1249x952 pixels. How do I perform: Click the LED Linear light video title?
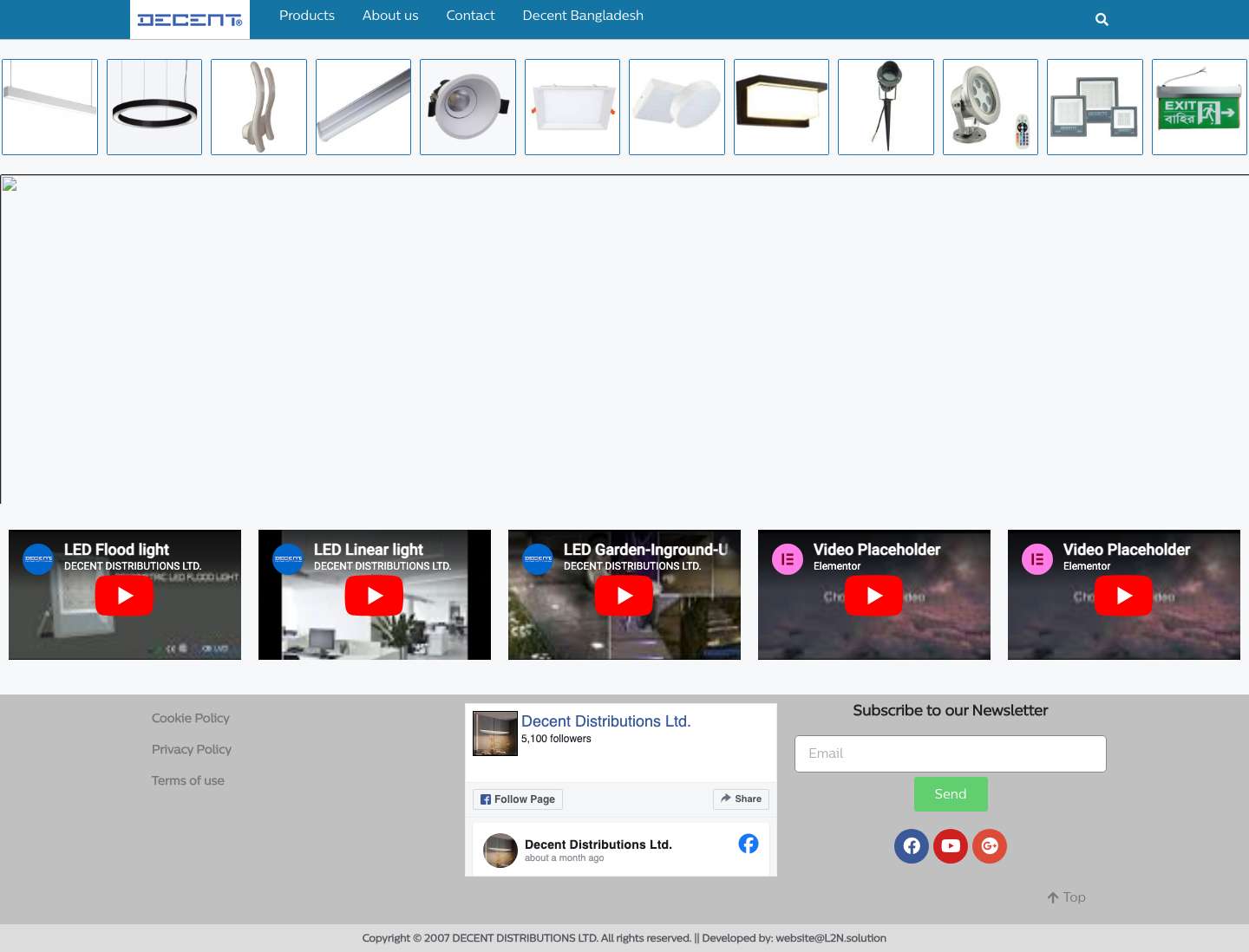click(x=369, y=550)
